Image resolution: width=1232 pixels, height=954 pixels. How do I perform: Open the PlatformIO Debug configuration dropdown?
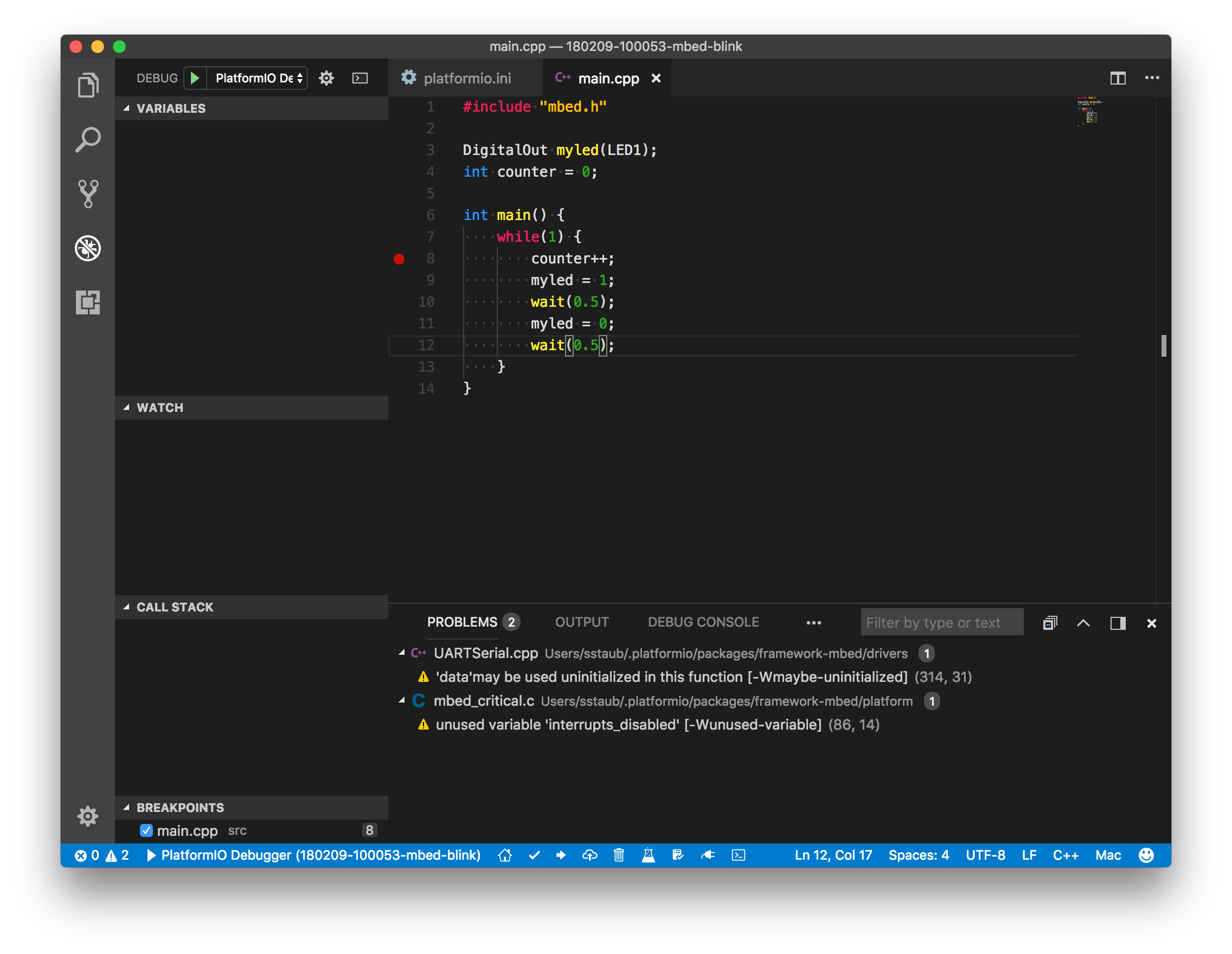pyautogui.click(x=258, y=78)
